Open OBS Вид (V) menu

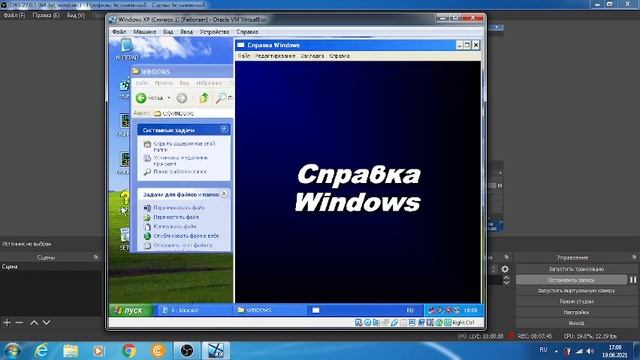pyautogui.click(x=76, y=16)
